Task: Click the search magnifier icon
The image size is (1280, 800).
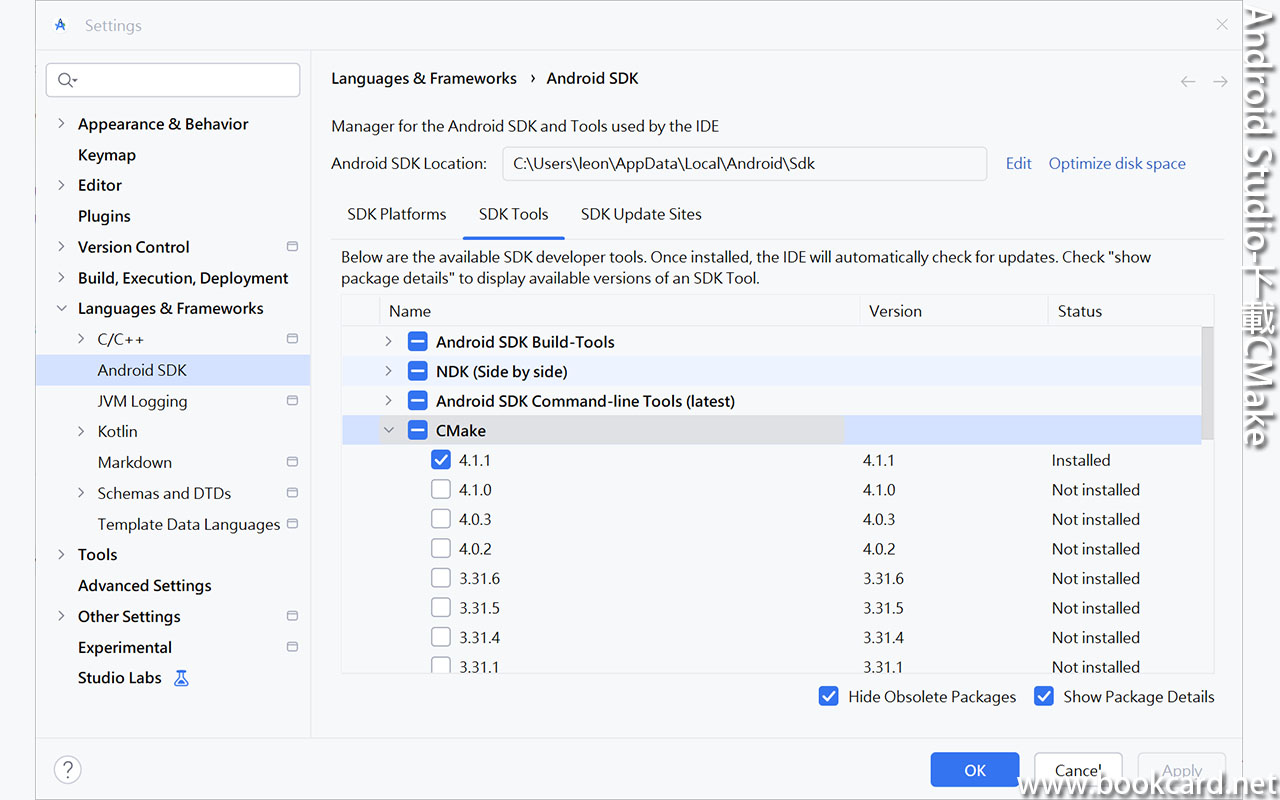Action: point(67,80)
